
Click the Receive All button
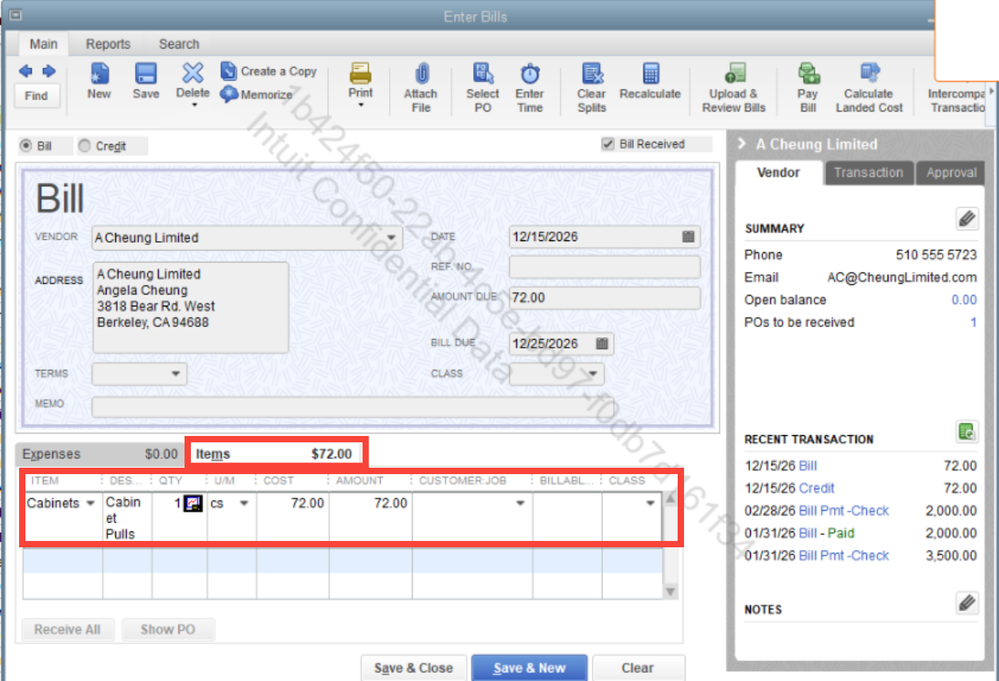pos(68,629)
